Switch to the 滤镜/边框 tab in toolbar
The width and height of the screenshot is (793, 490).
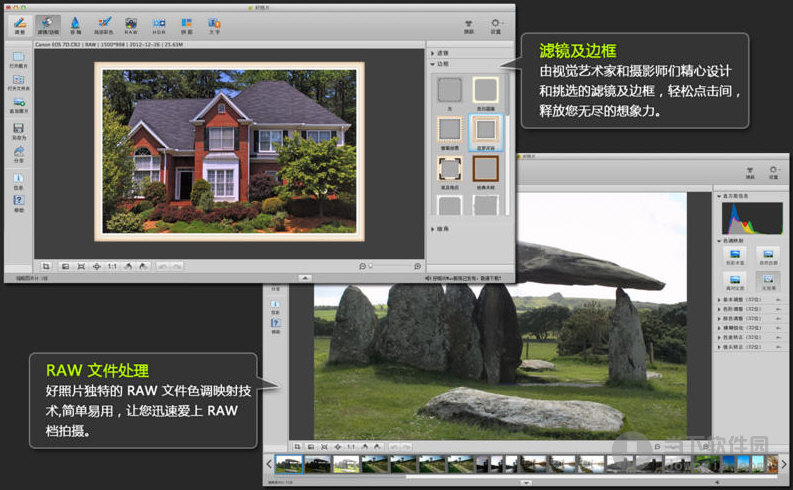tap(48, 24)
